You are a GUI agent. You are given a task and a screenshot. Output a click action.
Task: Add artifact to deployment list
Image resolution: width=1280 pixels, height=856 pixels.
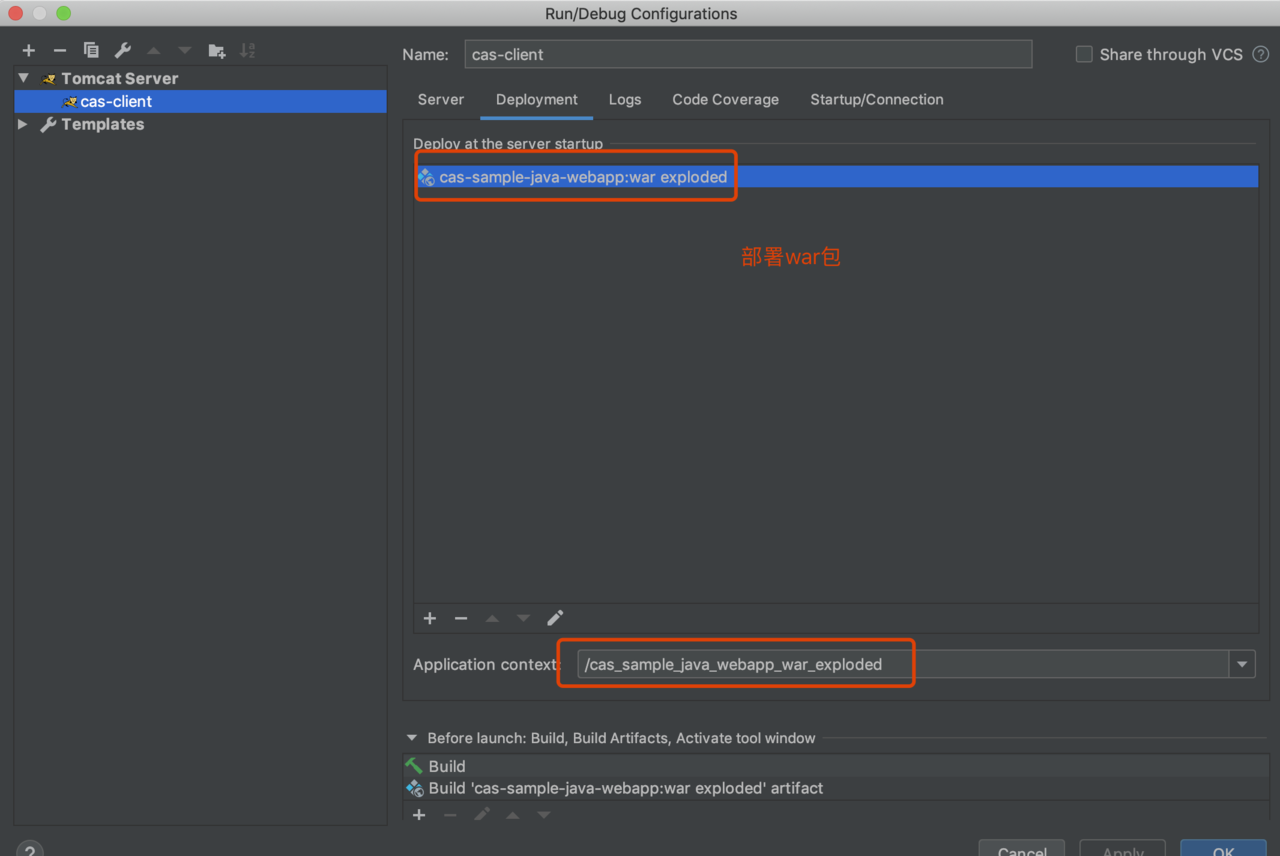pos(430,618)
